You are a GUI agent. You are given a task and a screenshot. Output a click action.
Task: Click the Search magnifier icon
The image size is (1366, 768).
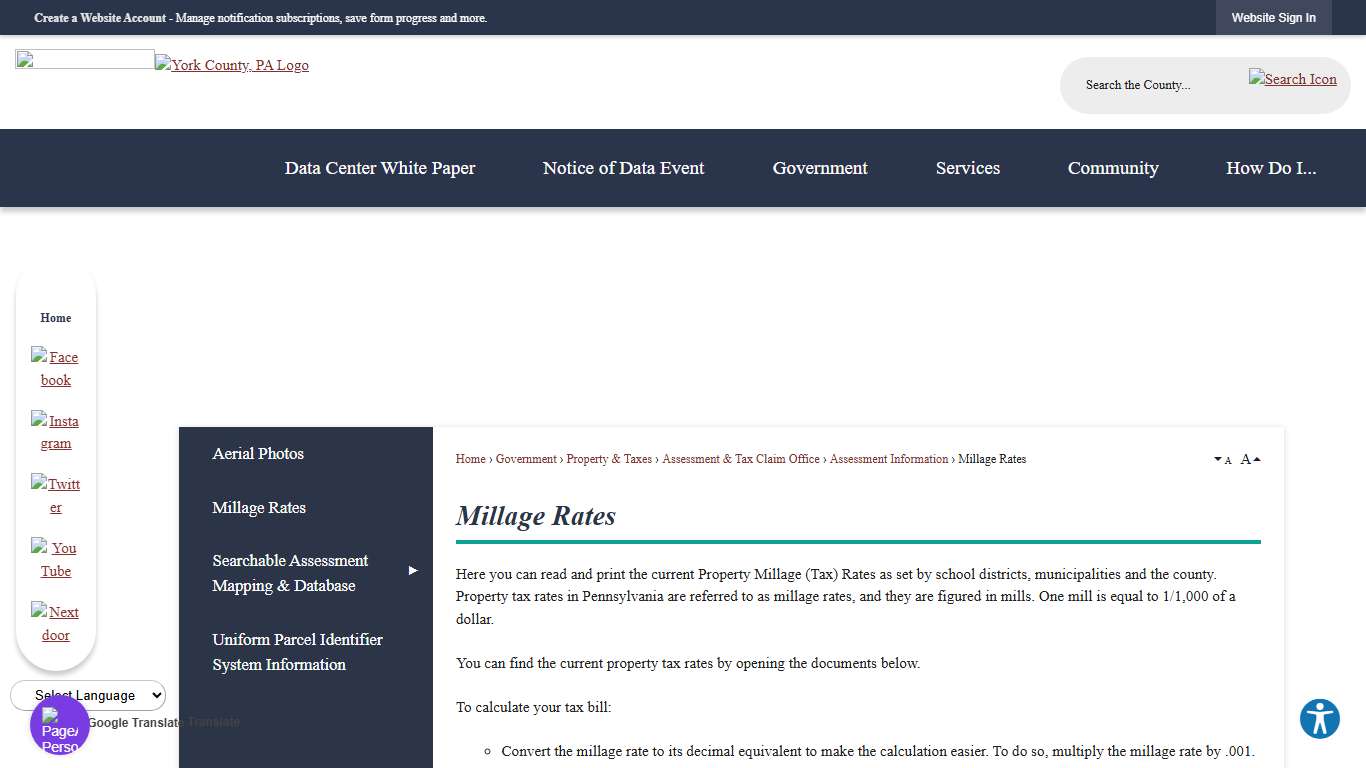(x=1292, y=79)
